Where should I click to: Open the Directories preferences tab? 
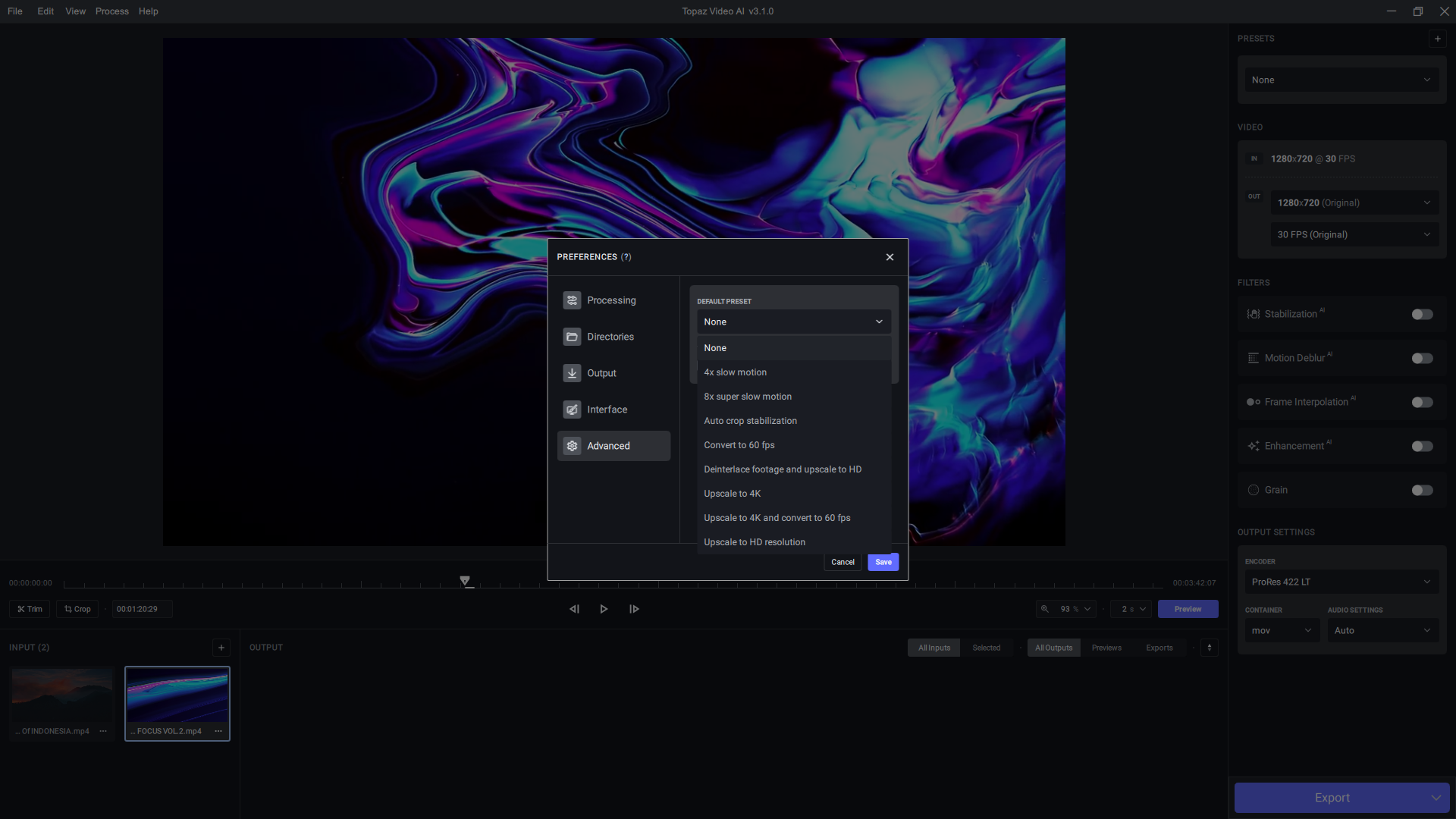(x=611, y=336)
